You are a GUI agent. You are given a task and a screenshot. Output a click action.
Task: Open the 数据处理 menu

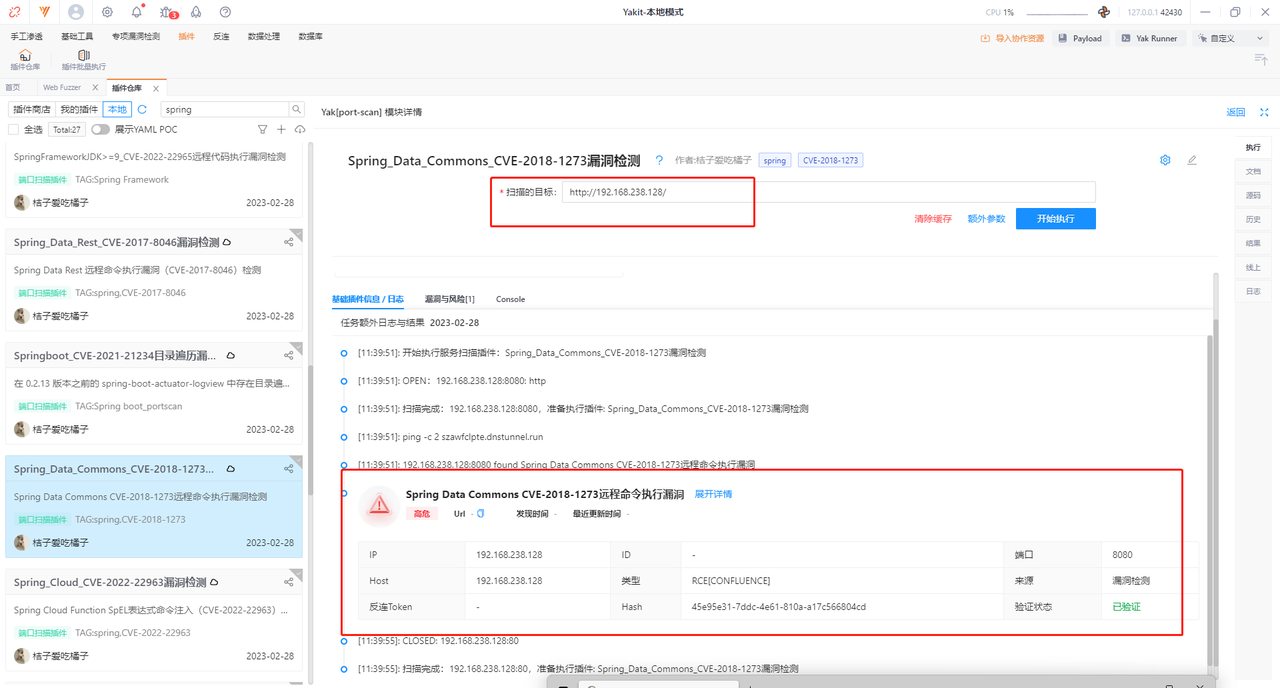click(x=264, y=36)
